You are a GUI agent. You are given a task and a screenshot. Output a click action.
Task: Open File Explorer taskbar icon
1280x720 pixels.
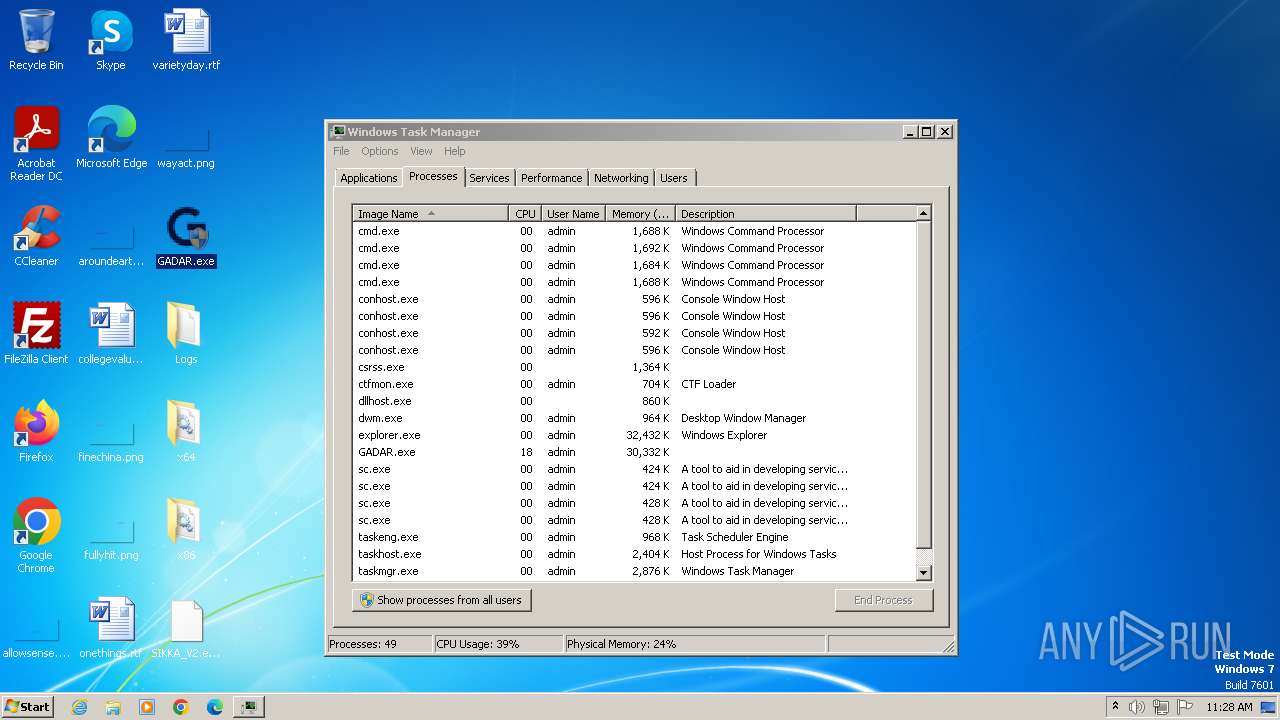(113, 707)
